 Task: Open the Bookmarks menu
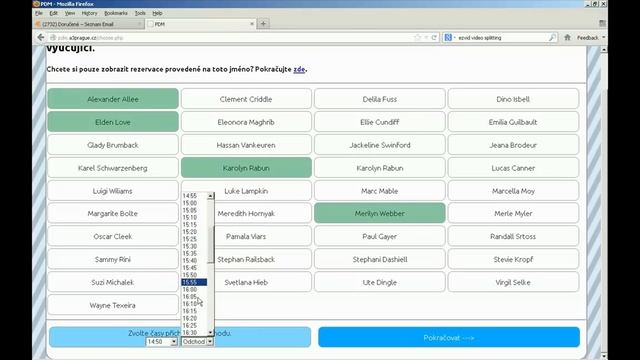point(116,13)
